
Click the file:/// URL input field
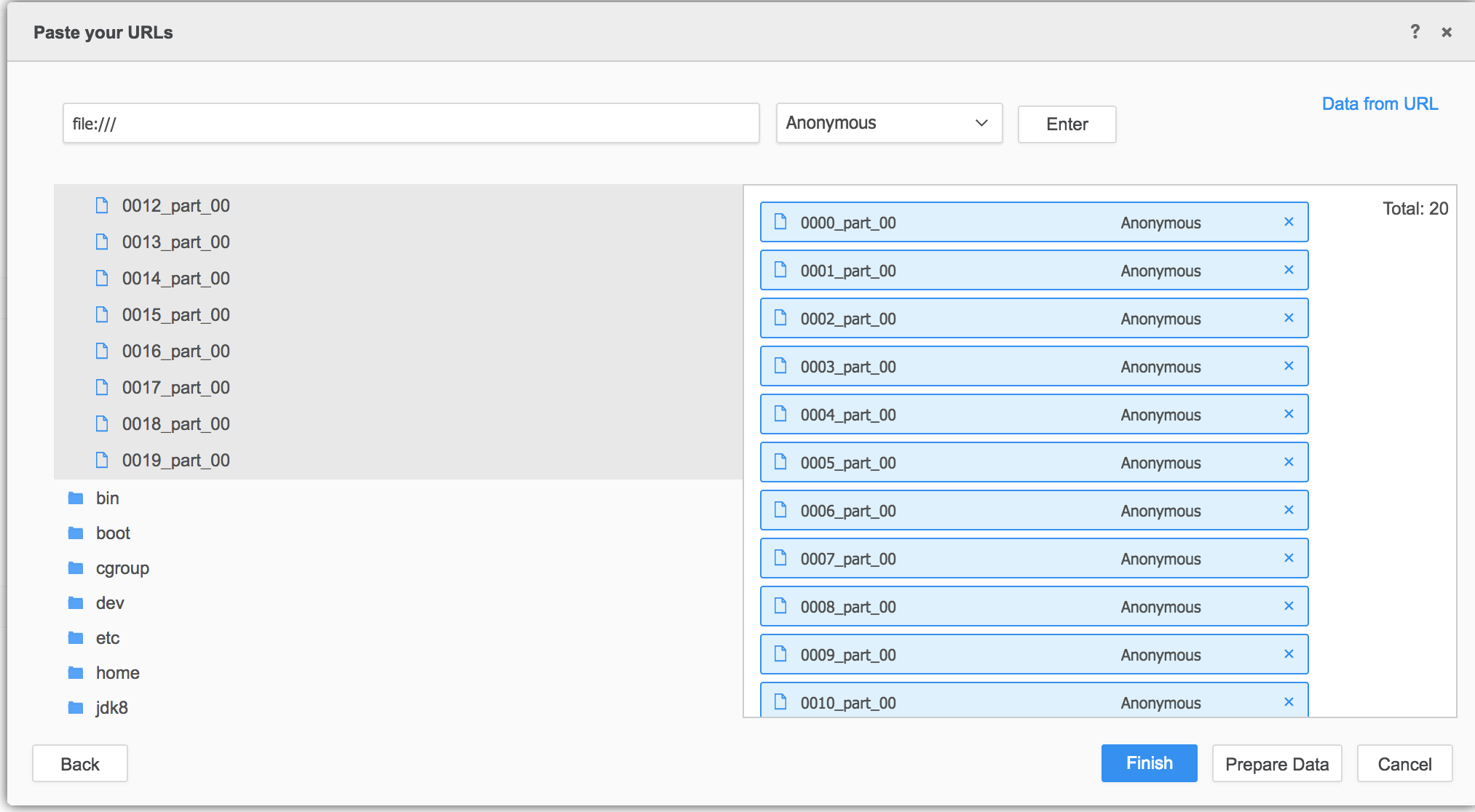point(411,123)
